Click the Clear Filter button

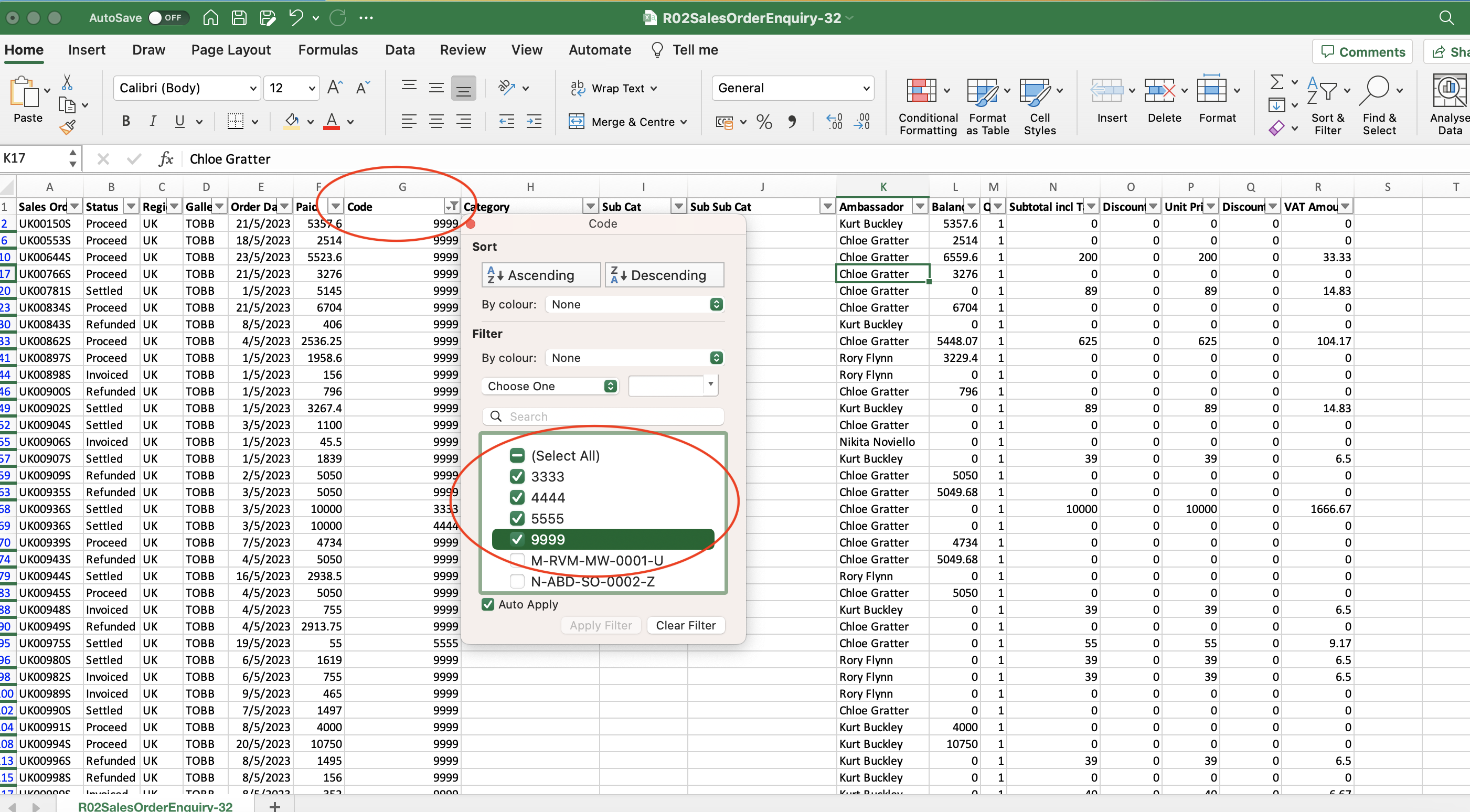click(x=685, y=625)
